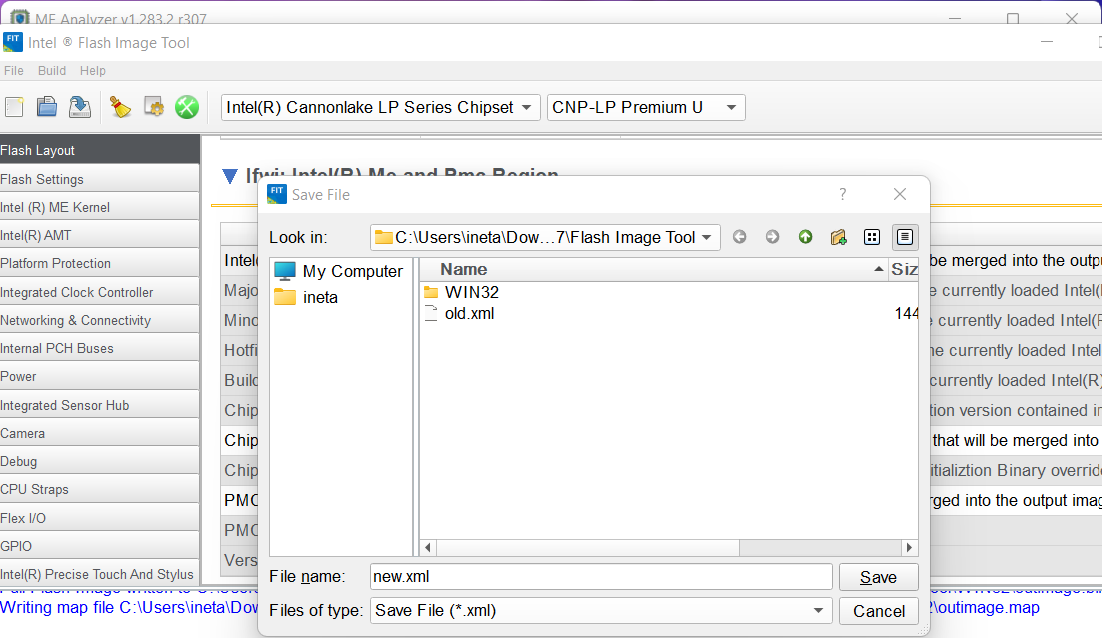Select Flex I/O section
Image resolution: width=1102 pixels, height=638 pixels.
pyautogui.click(x=100, y=518)
